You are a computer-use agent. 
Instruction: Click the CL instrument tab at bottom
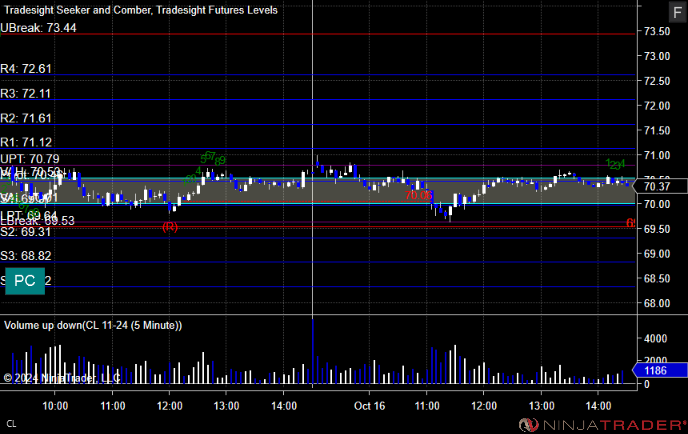11,424
